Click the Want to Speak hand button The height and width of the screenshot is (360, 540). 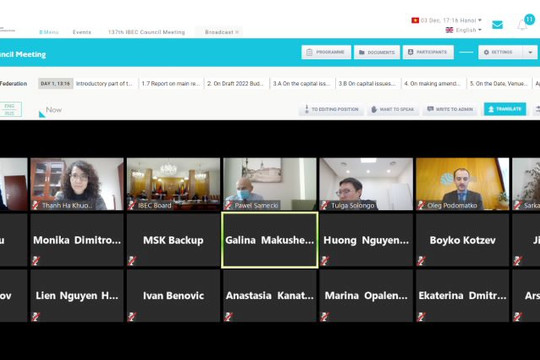pyautogui.click(x=393, y=109)
